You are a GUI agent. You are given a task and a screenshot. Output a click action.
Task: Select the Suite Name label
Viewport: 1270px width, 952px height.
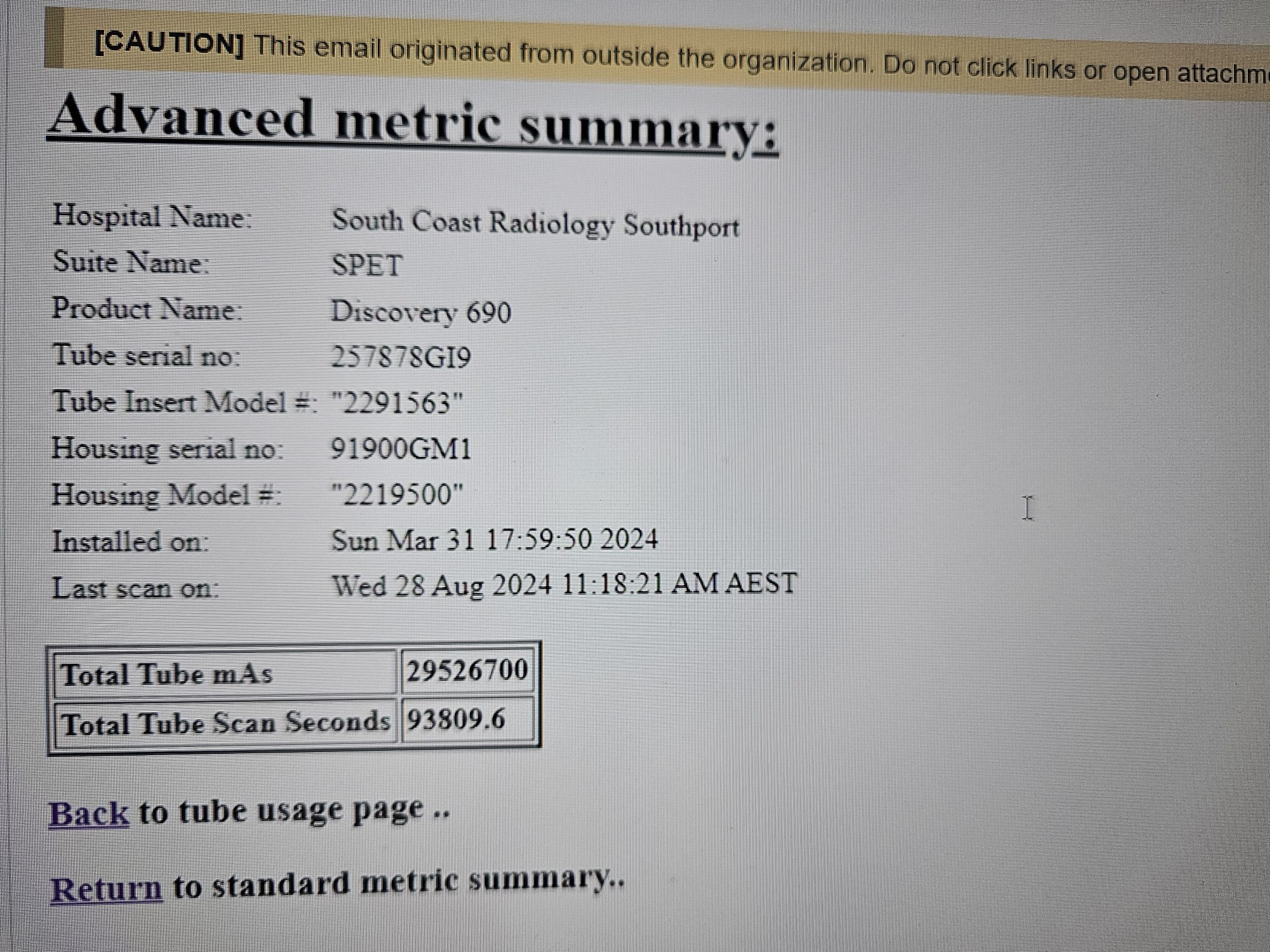tap(131, 262)
